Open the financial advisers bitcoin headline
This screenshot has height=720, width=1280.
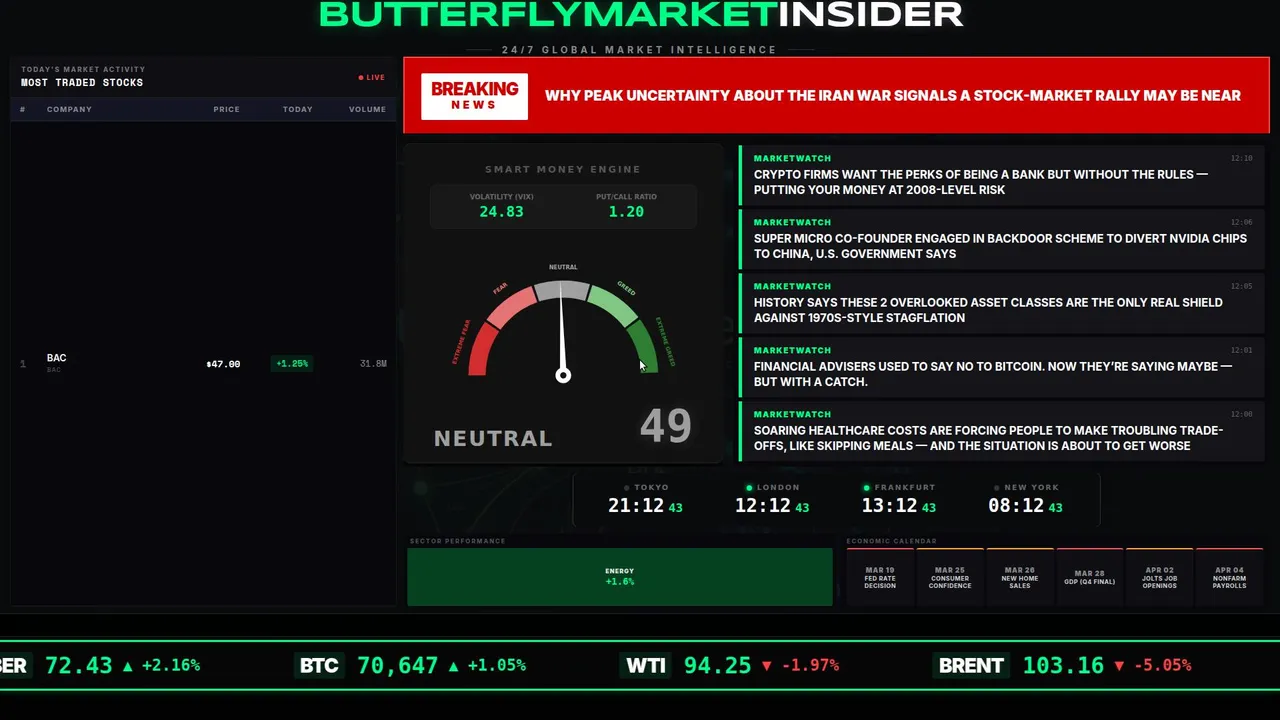point(1002,367)
